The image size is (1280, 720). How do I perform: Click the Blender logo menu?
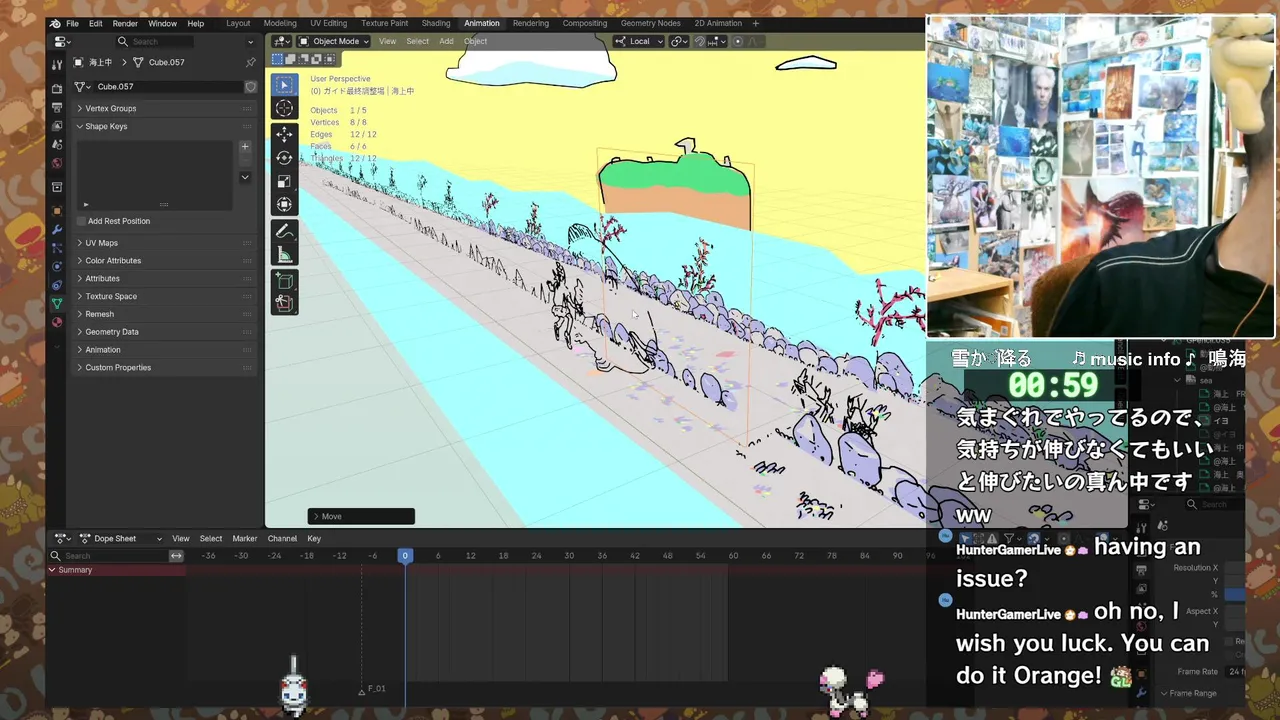tap(55, 23)
